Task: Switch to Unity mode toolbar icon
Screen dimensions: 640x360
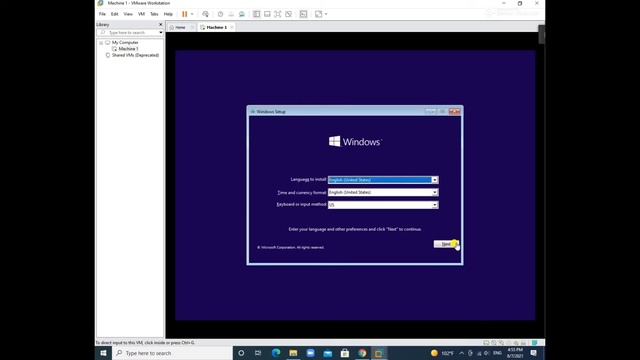Action: coord(289,14)
